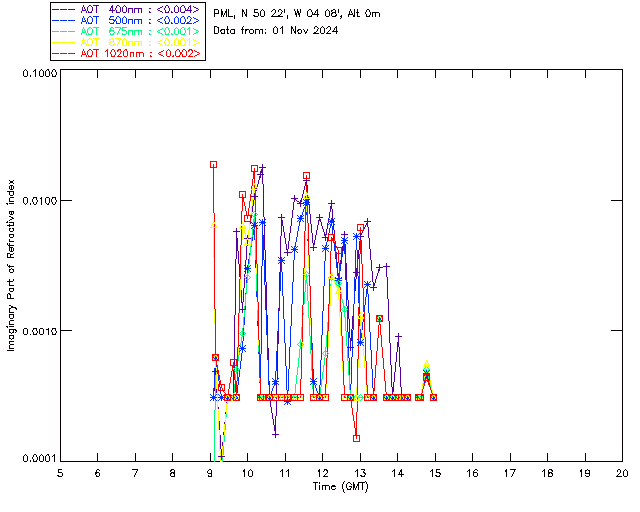640x512 pixels.
Task: Click the 0.1000 y-axis tick label
Action: coord(38,74)
